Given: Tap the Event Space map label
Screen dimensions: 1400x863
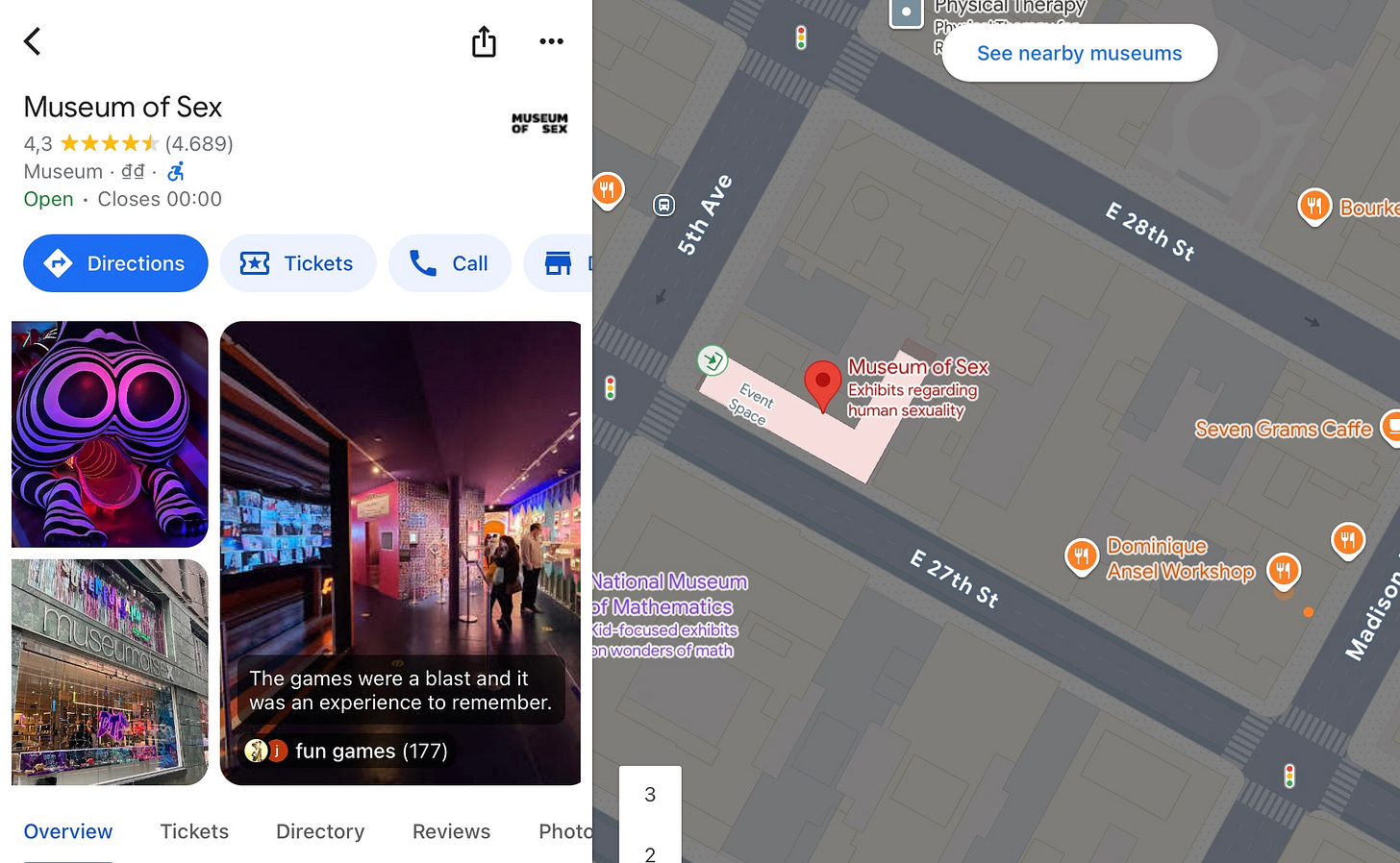Looking at the screenshot, I should [752, 404].
